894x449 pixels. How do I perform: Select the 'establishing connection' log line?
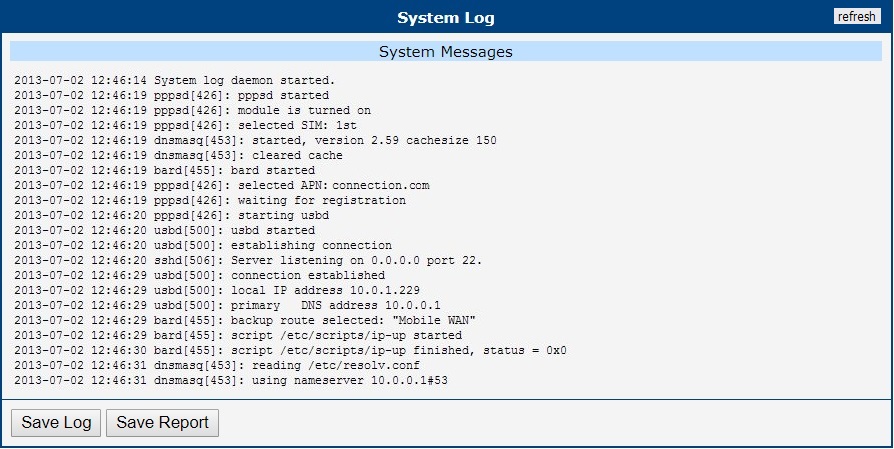(x=203, y=245)
